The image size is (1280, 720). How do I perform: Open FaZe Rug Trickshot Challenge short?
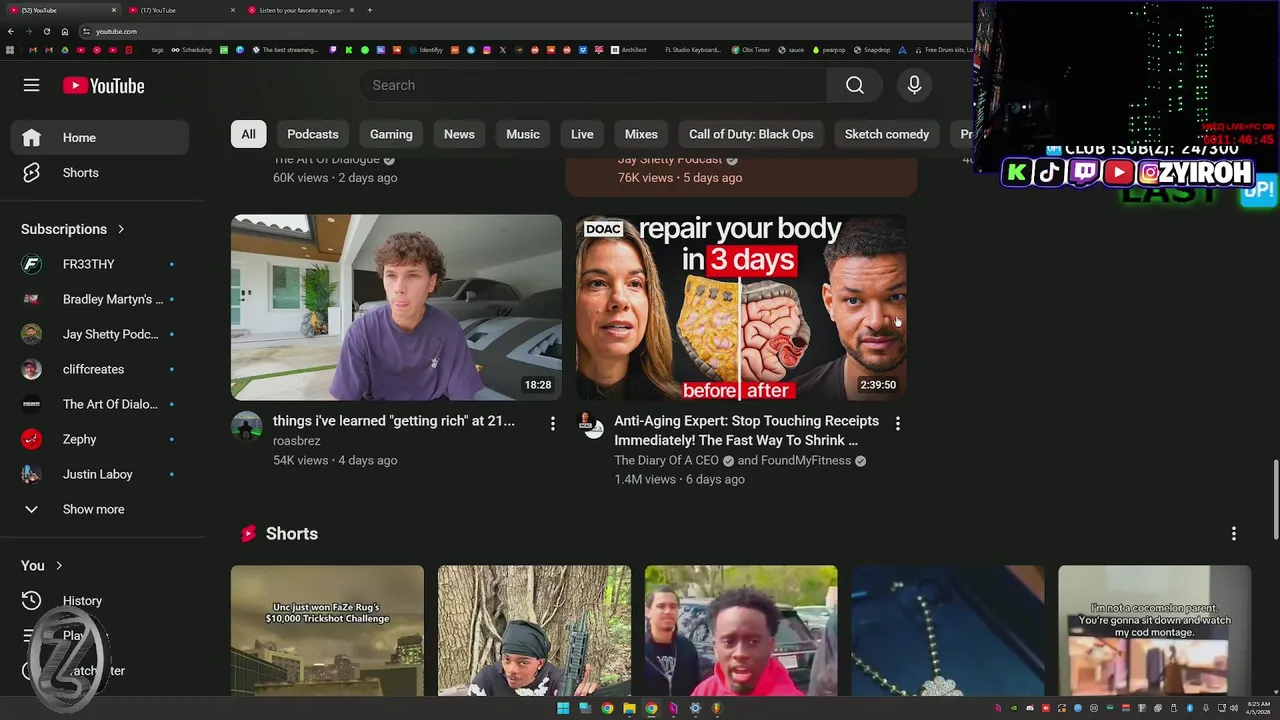point(327,631)
